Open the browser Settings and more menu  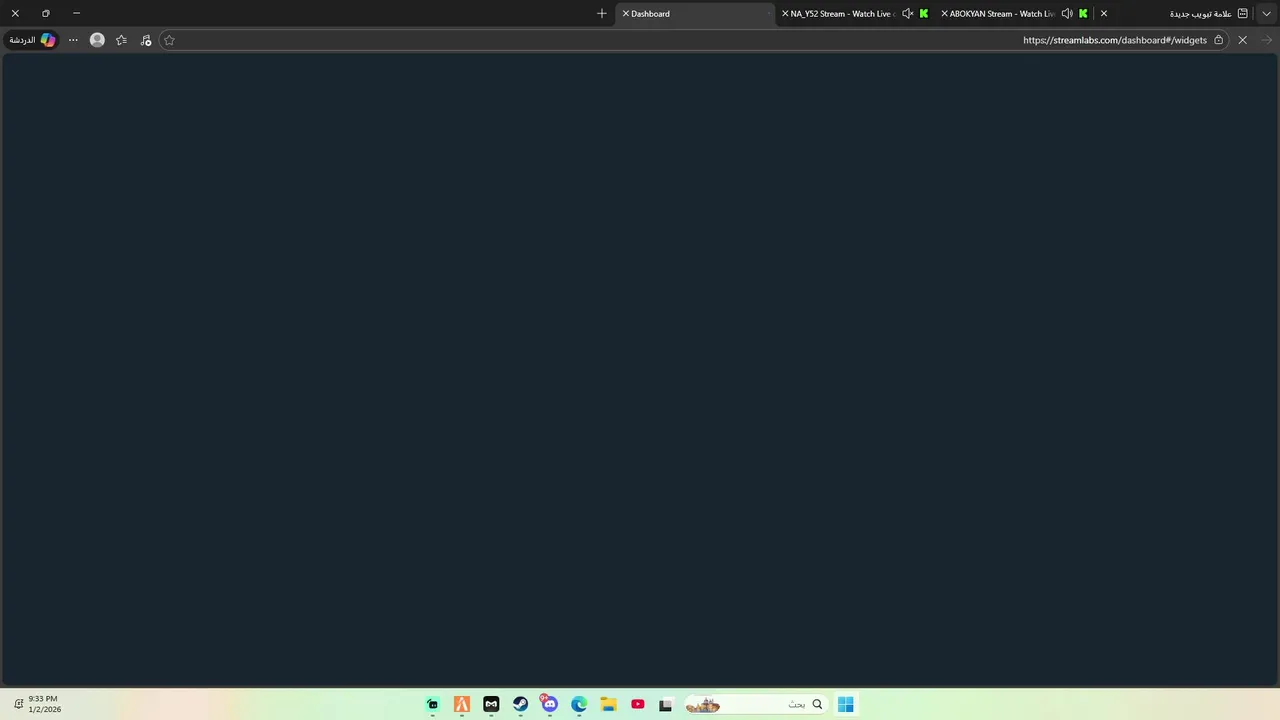click(73, 40)
